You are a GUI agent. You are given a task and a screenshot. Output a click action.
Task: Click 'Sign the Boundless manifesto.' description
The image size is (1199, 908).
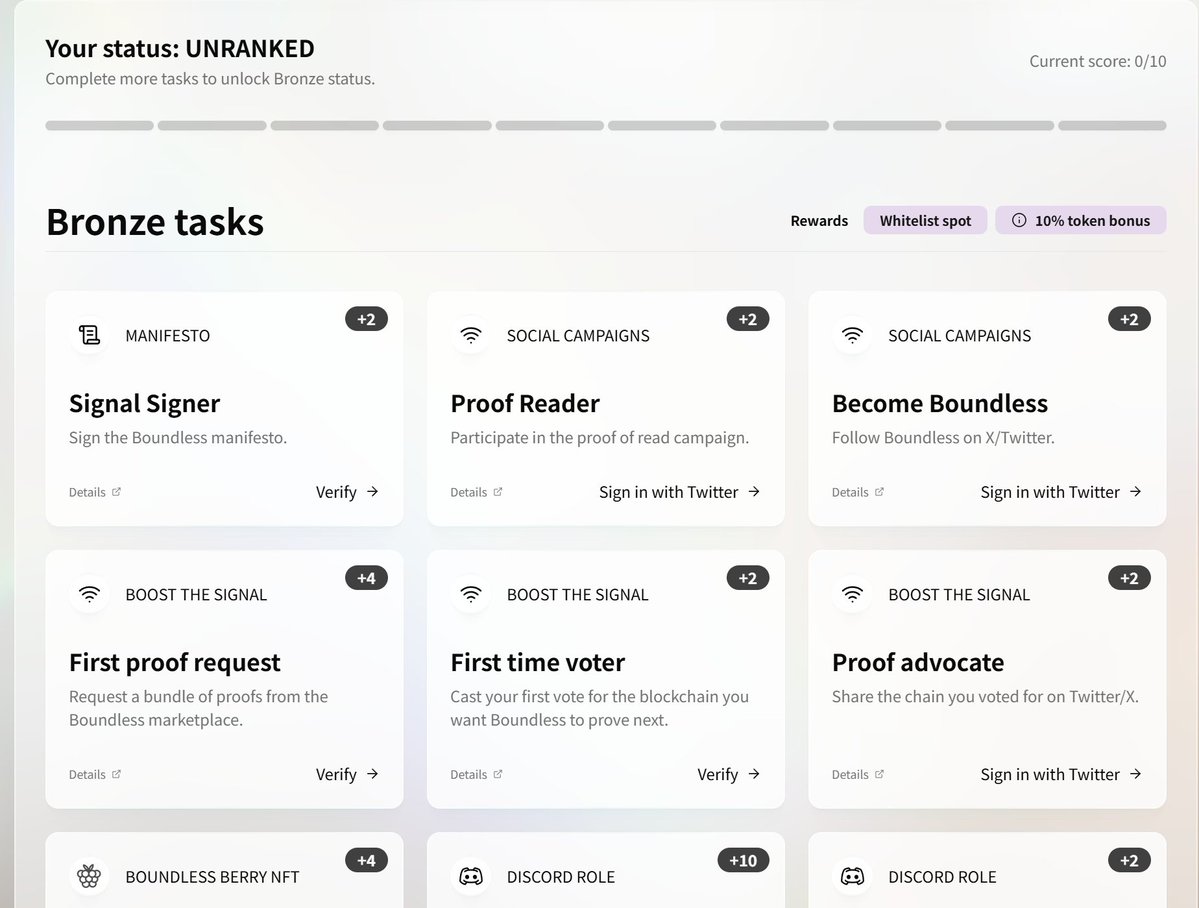tap(177, 438)
